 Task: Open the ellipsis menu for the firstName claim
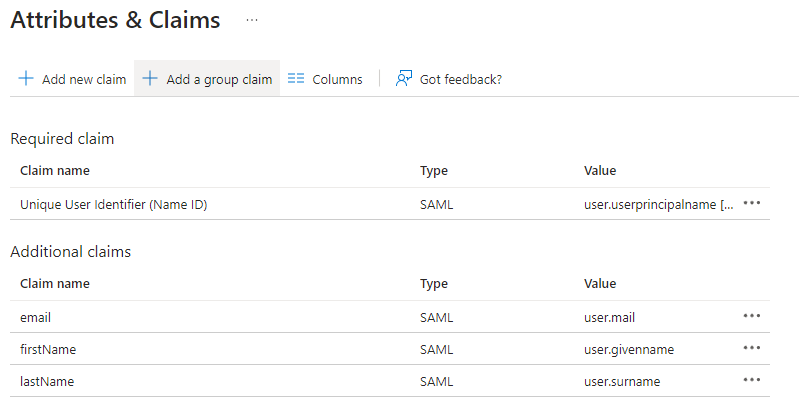(x=752, y=348)
